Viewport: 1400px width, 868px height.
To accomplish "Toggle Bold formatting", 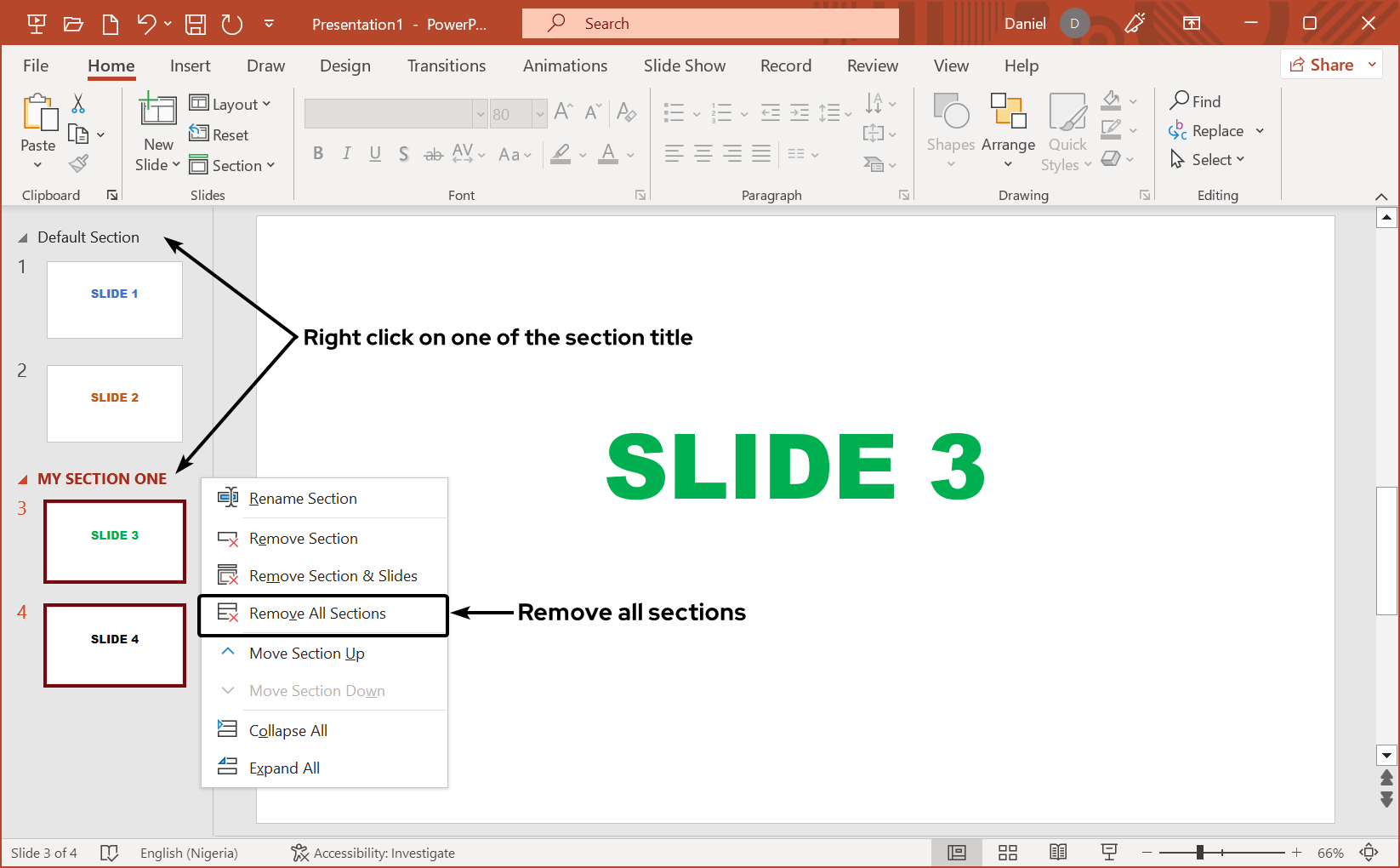I will coord(319,154).
